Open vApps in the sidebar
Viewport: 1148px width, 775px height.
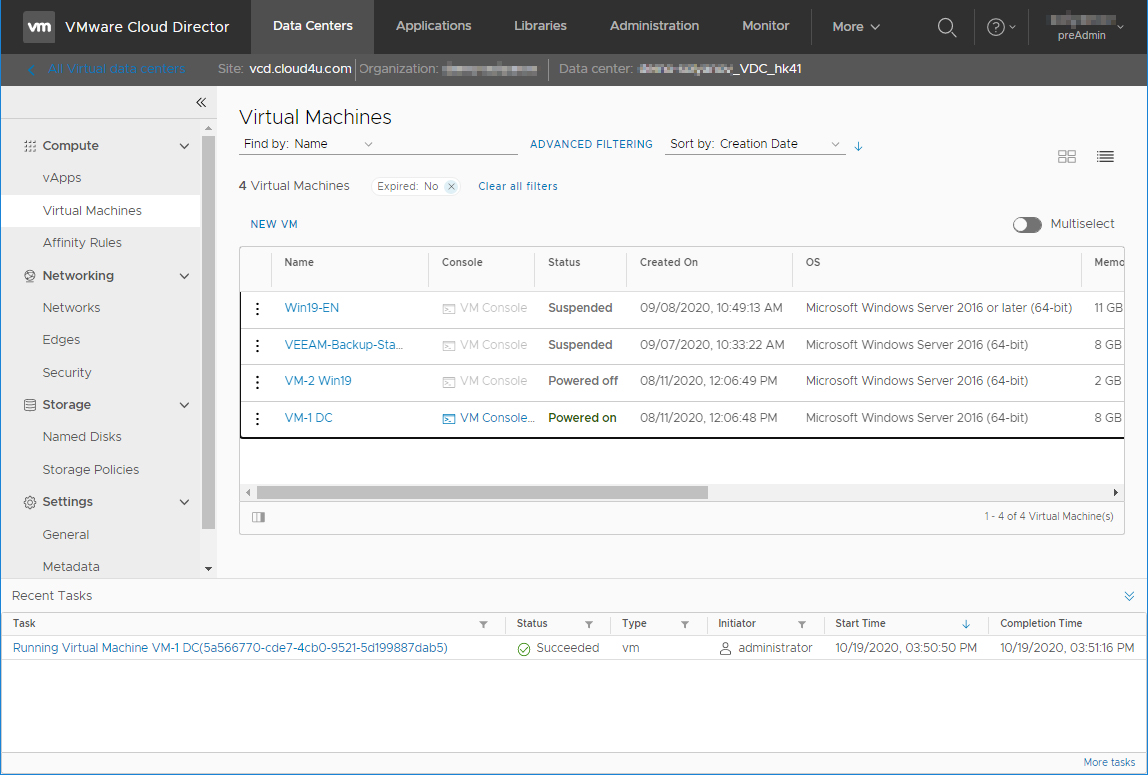(x=62, y=178)
